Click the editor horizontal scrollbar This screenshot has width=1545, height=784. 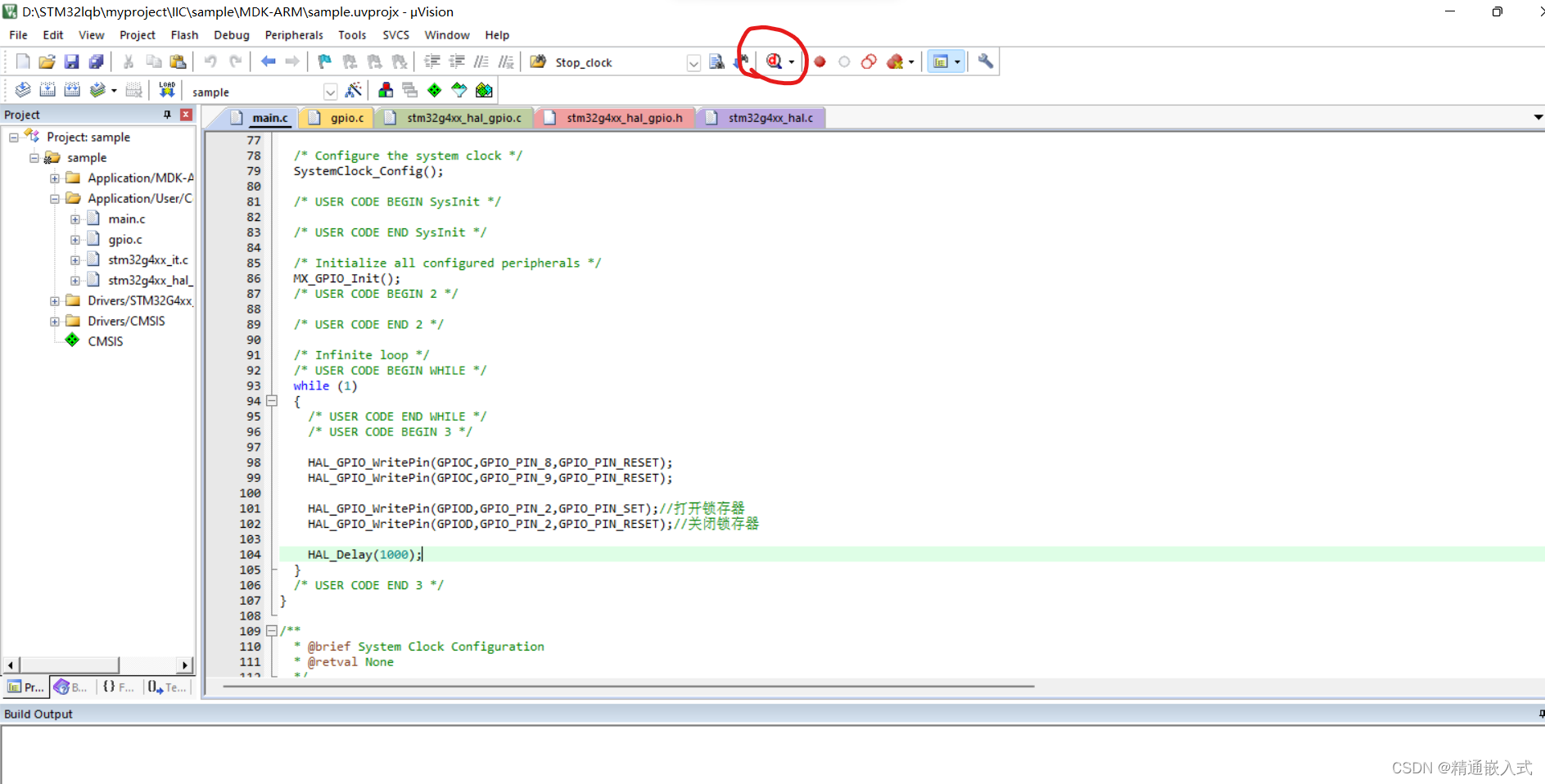click(x=629, y=687)
